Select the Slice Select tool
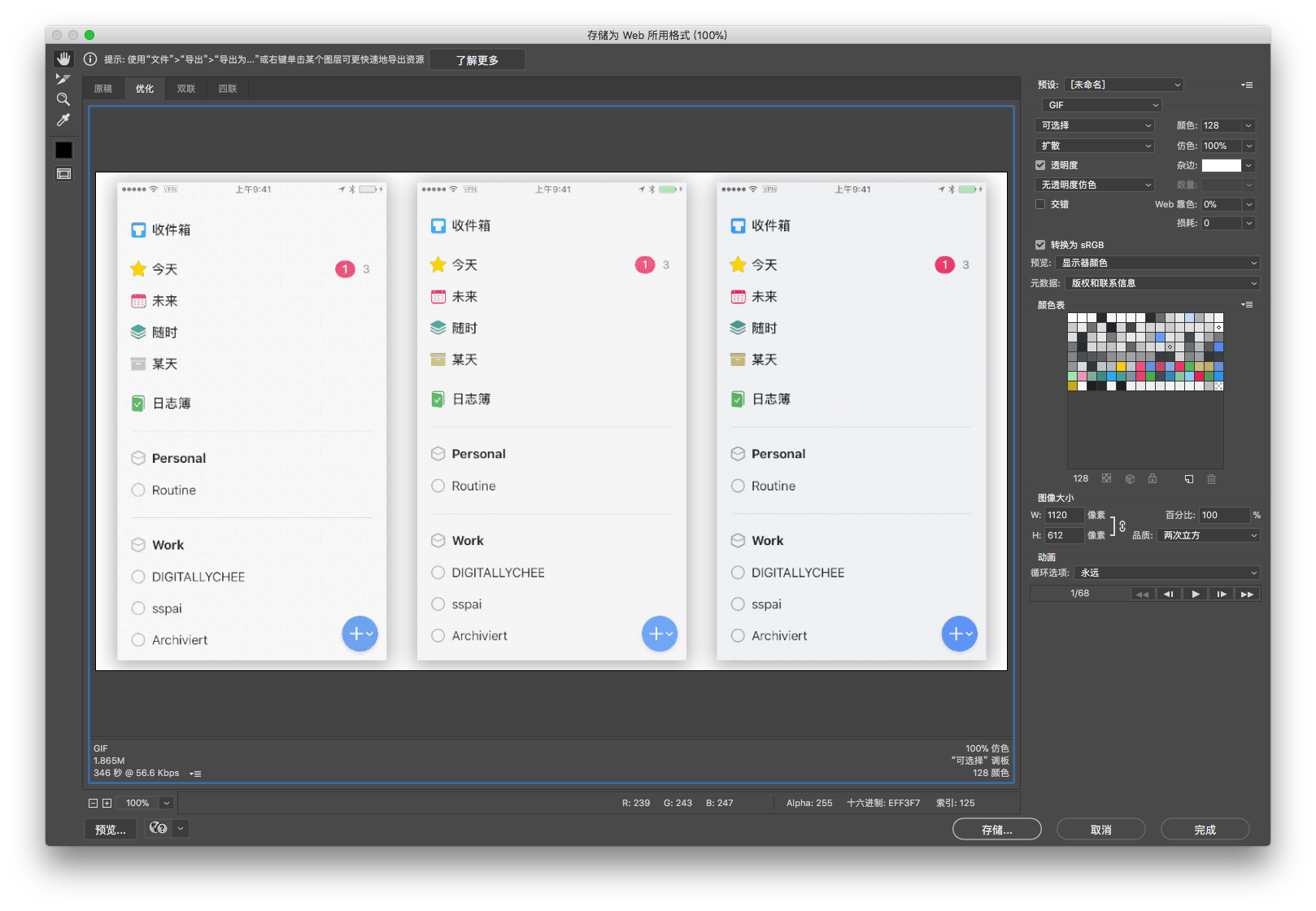 pyautogui.click(x=63, y=79)
